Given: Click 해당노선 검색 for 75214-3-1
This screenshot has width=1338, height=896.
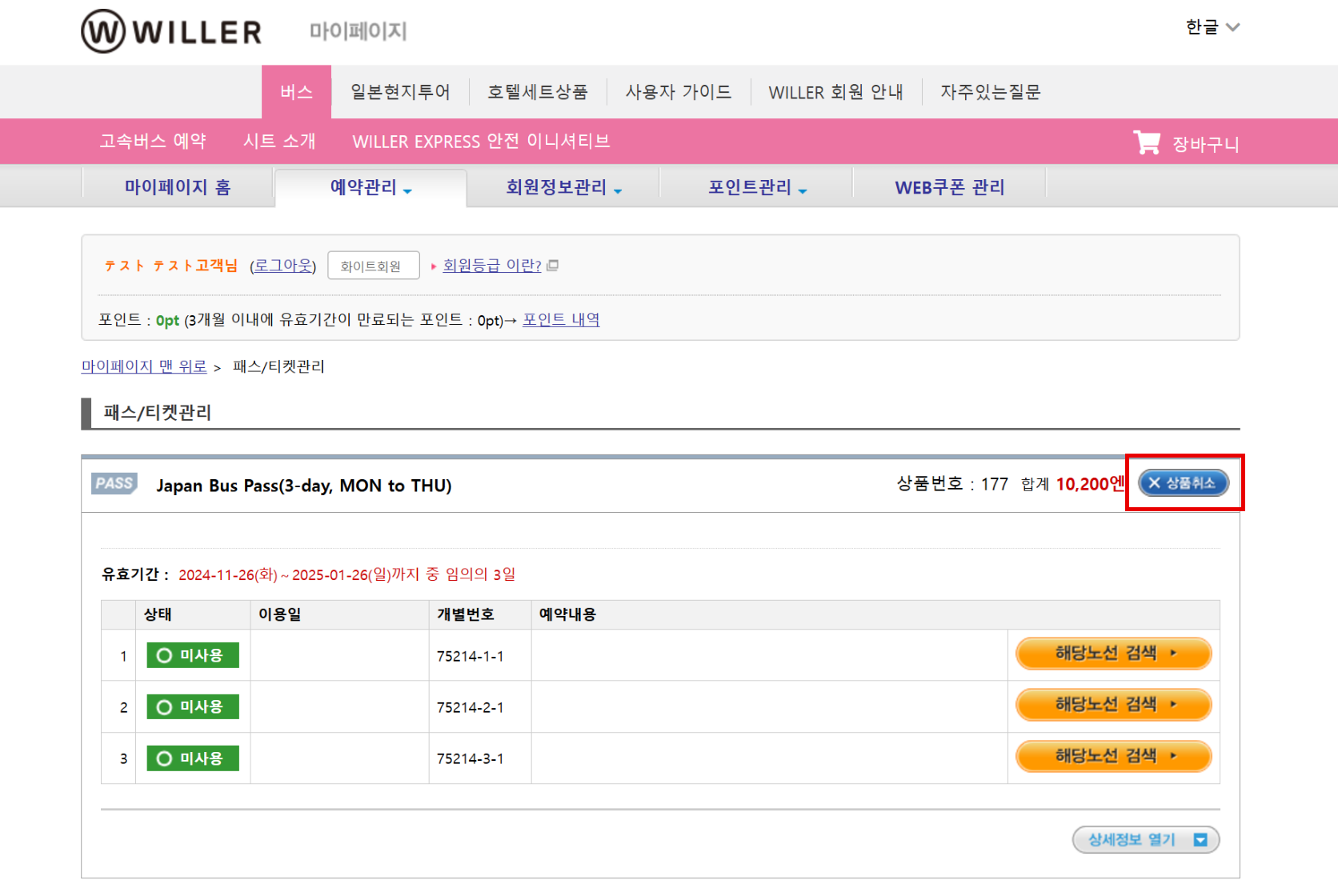Looking at the screenshot, I should click(x=1113, y=756).
